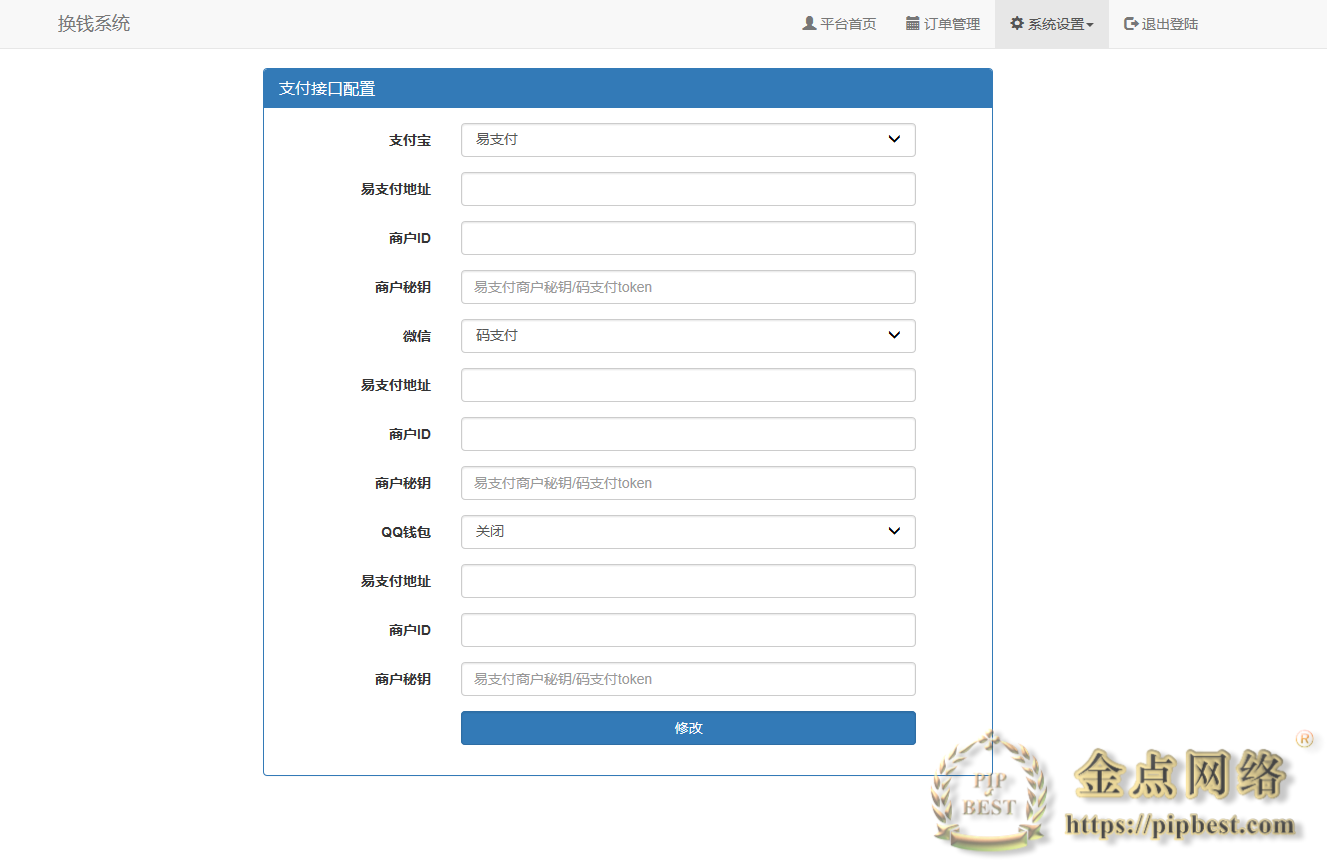The height and width of the screenshot is (860, 1327).
Task: Focus the 商户秘钥 field in the 支付宝 section
Action: click(688, 287)
